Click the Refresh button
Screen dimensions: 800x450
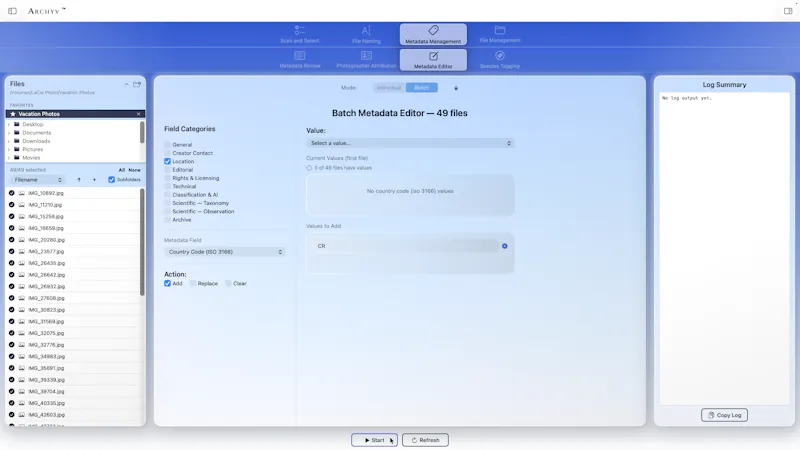[426, 440]
